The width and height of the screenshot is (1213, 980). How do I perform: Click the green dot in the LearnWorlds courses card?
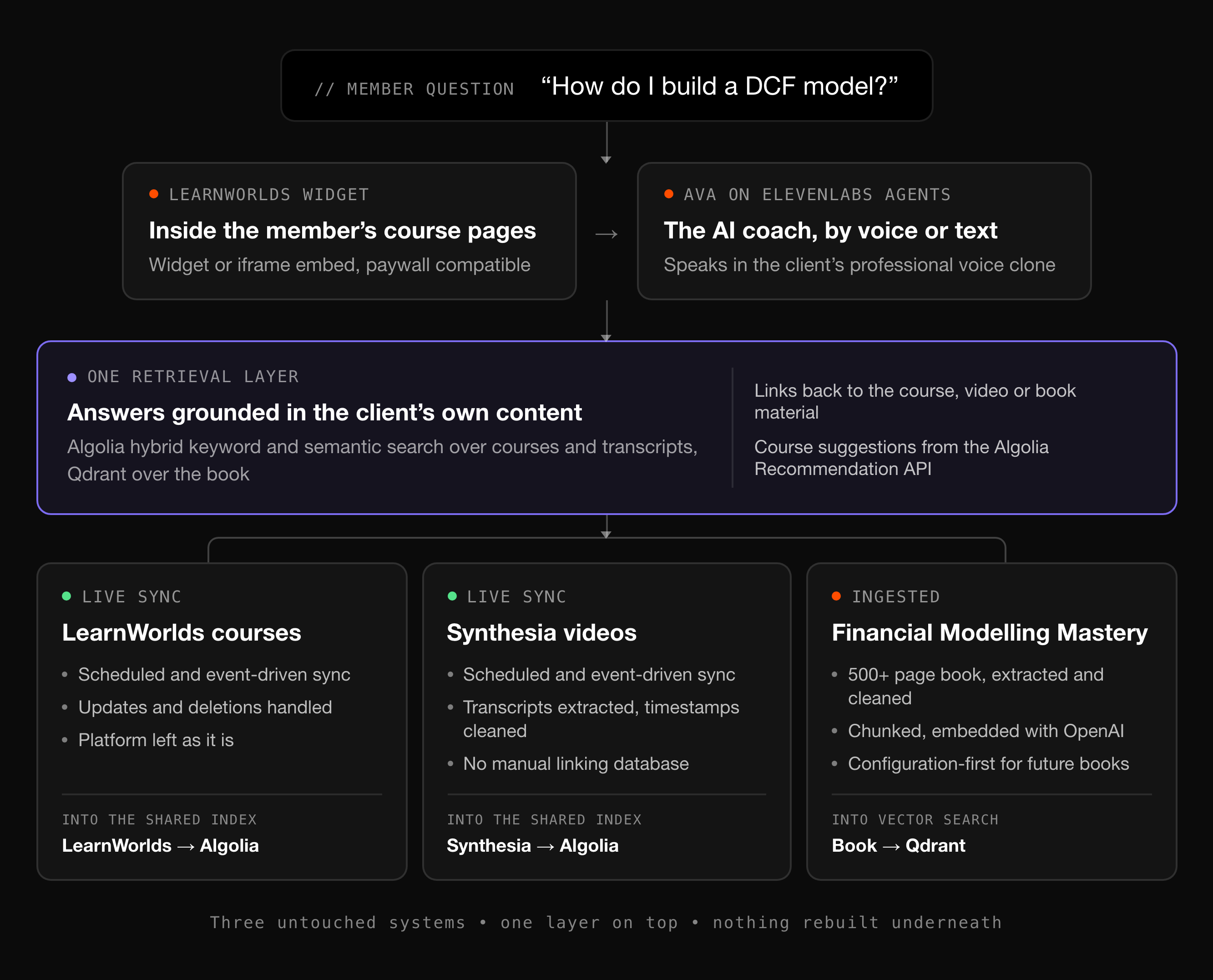point(66,596)
